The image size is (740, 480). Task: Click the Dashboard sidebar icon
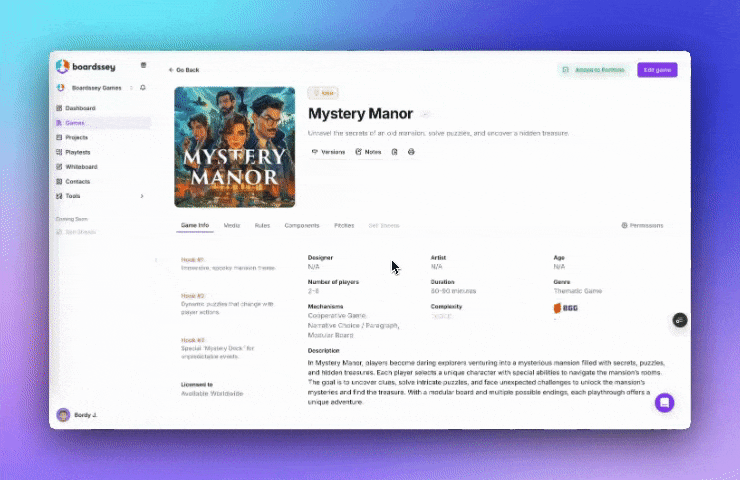pyautogui.click(x=59, y=108)
